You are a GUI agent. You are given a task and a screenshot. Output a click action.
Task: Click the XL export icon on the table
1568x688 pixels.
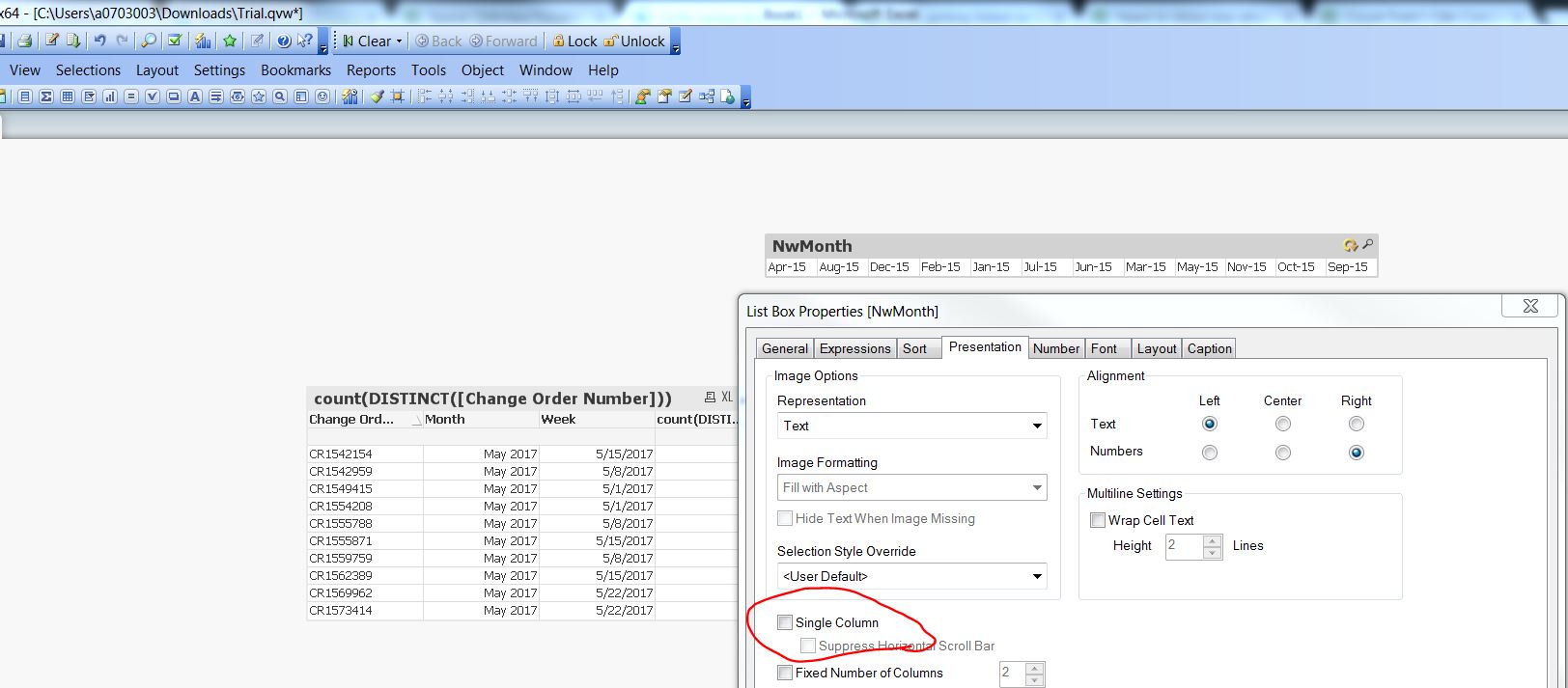pyautogui.click(x=727, y=397)
